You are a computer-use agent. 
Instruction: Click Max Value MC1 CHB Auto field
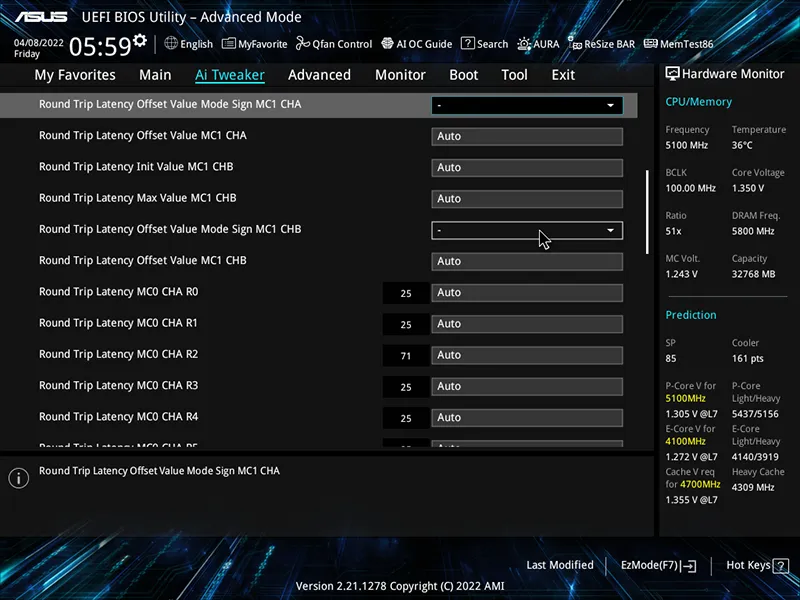(527, 198)
